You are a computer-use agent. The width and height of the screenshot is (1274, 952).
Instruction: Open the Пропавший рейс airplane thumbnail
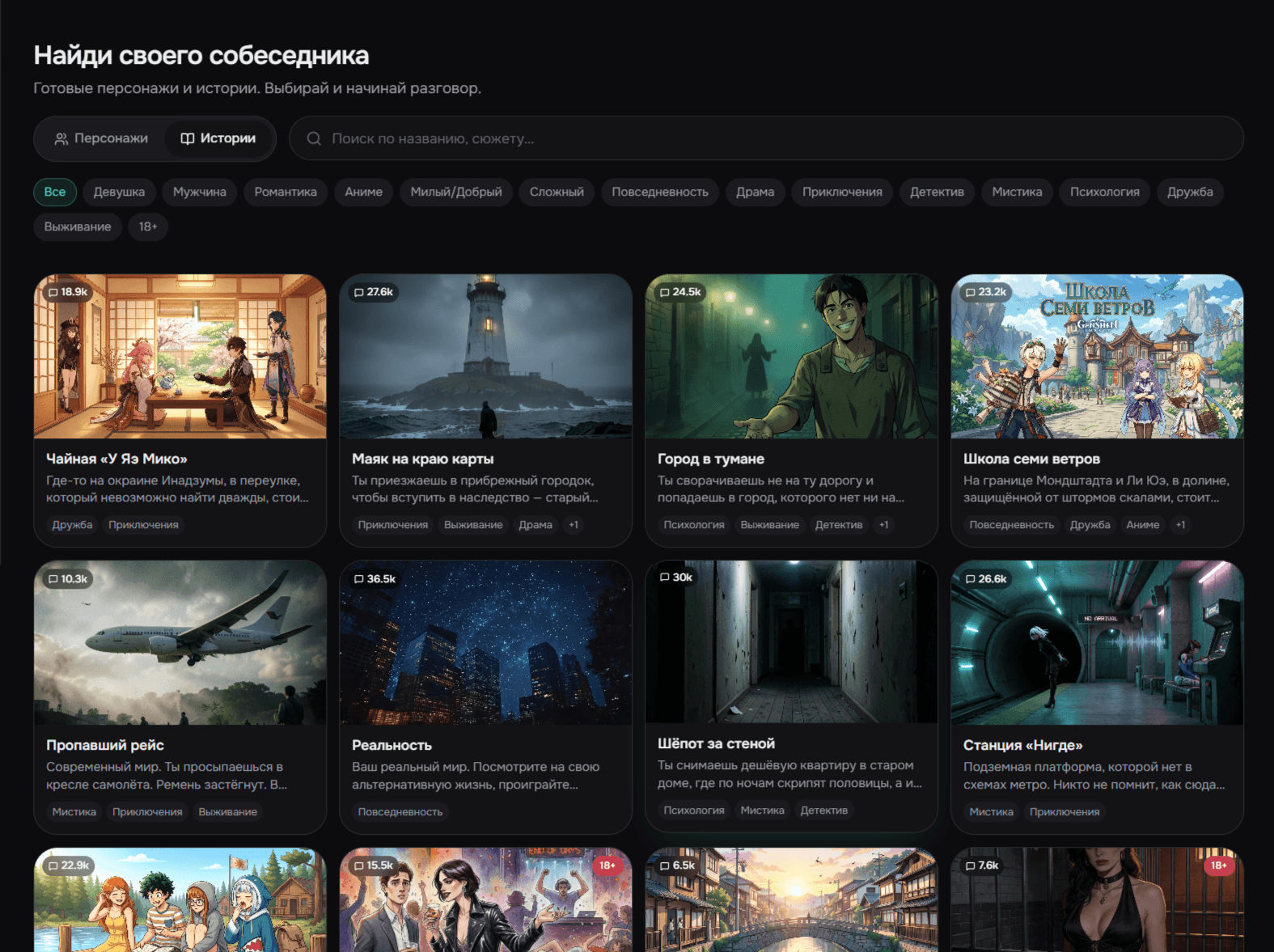180,643
